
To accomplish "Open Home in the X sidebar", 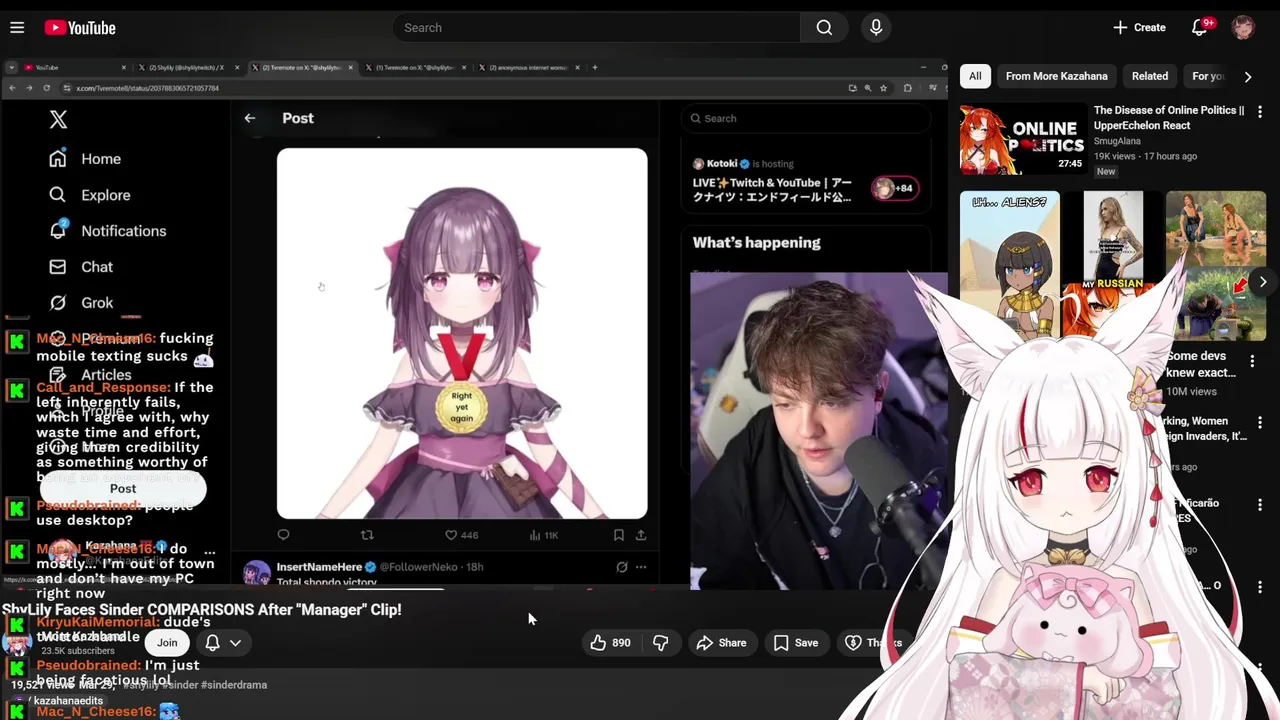I will (x=85, y=159).
